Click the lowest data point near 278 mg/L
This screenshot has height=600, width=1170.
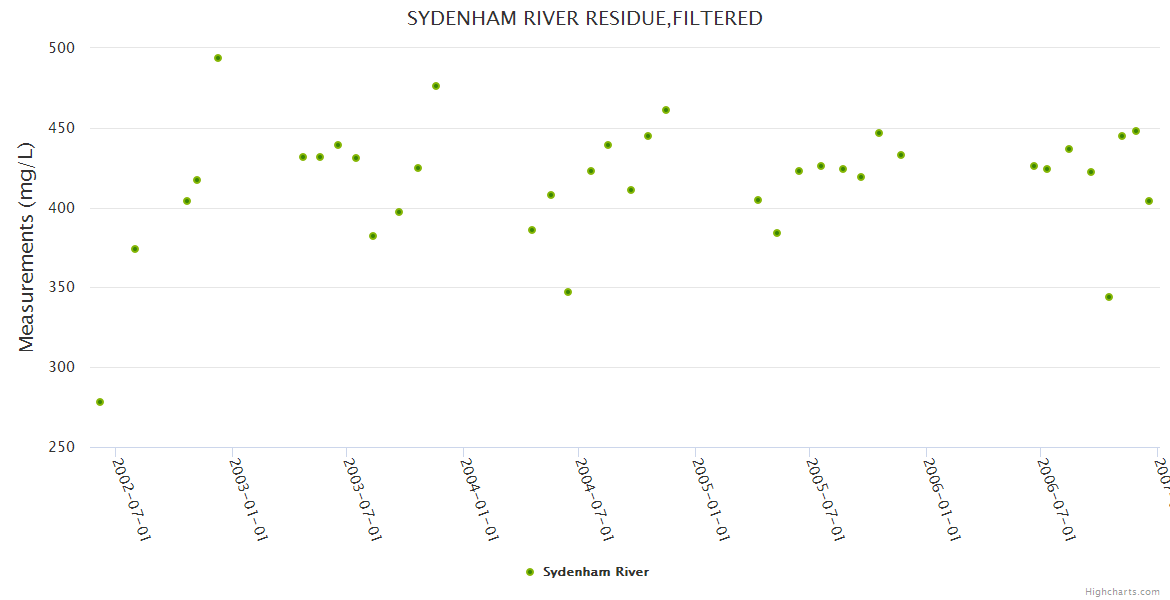(100, 402)
